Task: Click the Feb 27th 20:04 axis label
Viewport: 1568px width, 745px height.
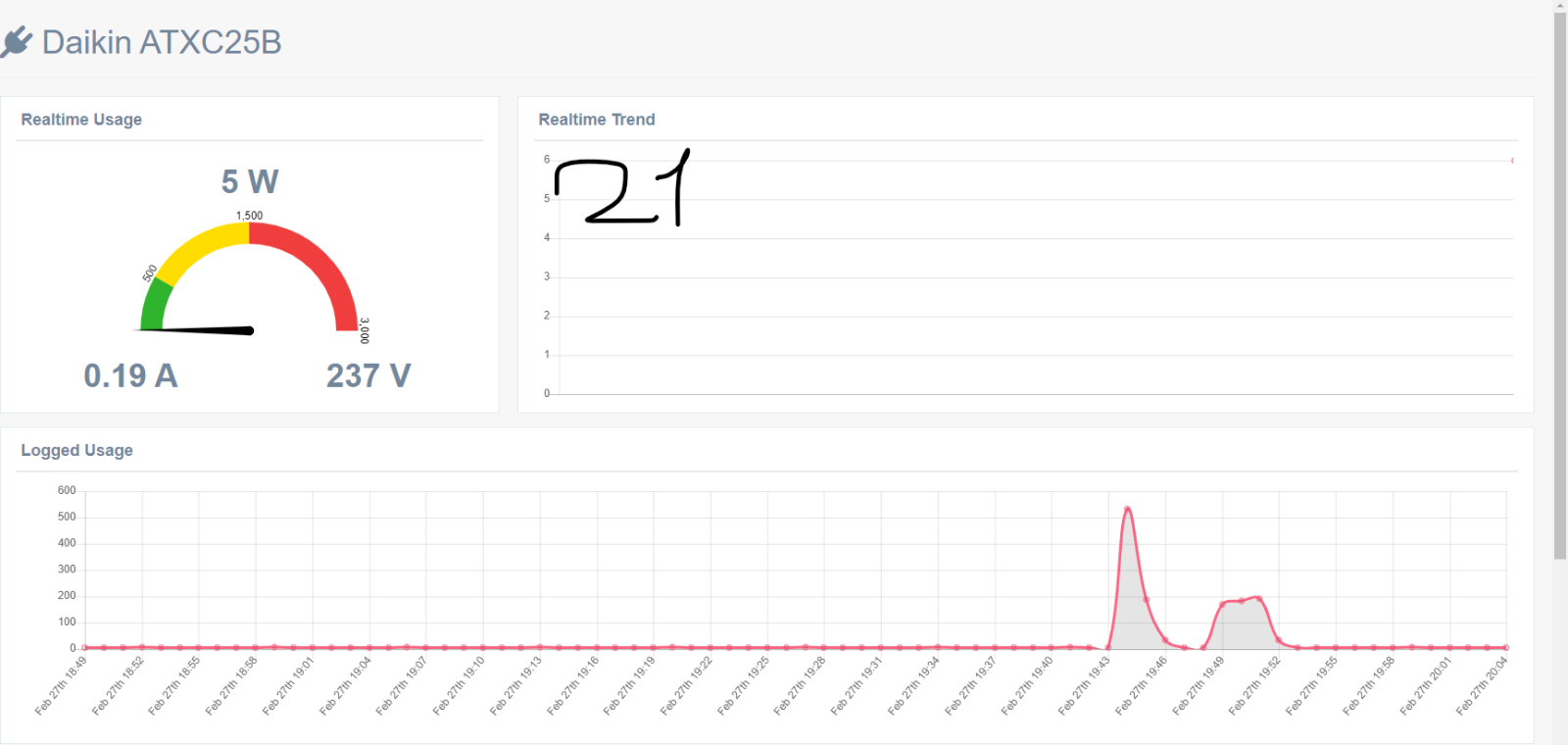Action: coord(1482,685)
